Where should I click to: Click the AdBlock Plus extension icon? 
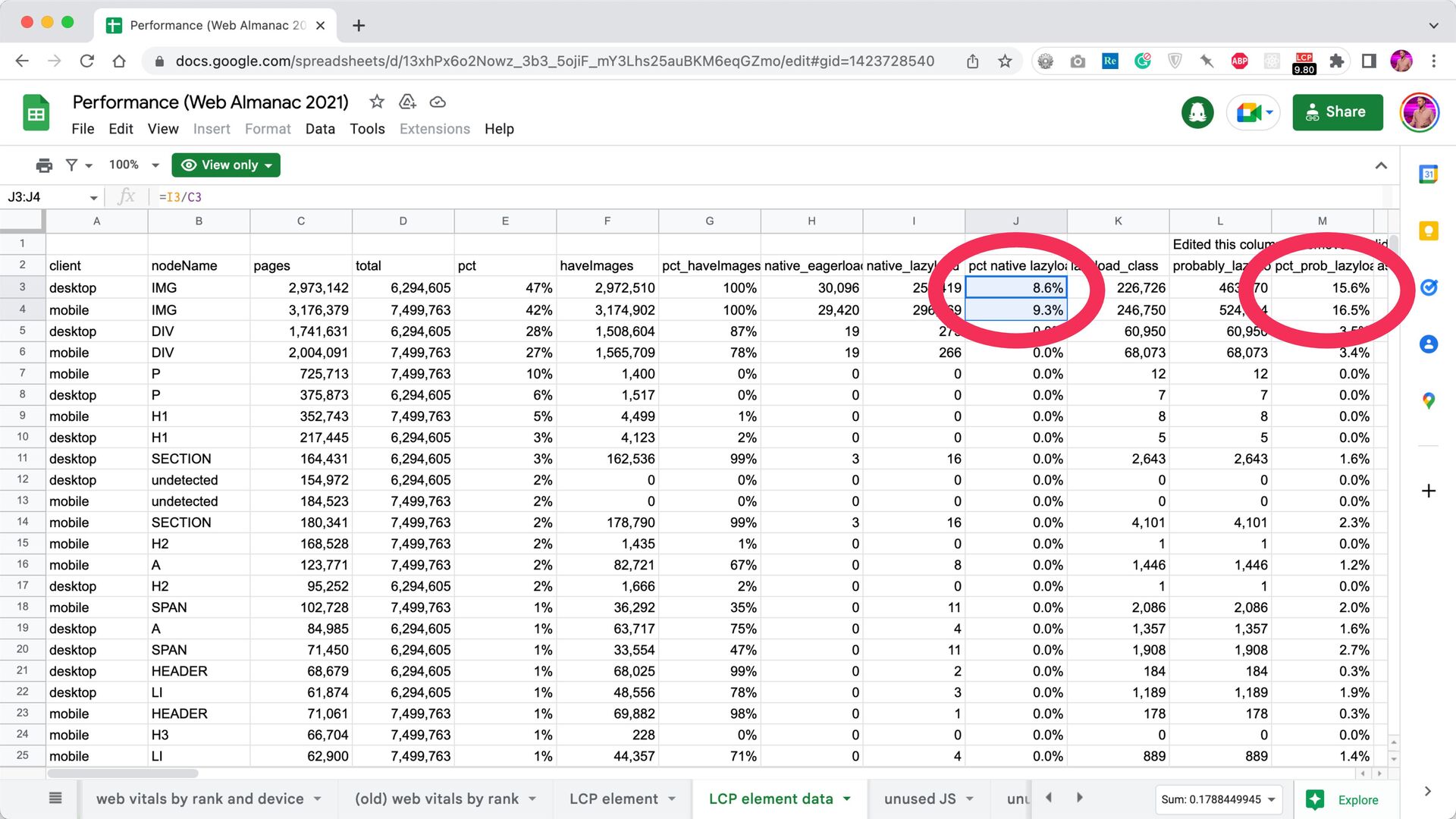tap(1240, 61)
